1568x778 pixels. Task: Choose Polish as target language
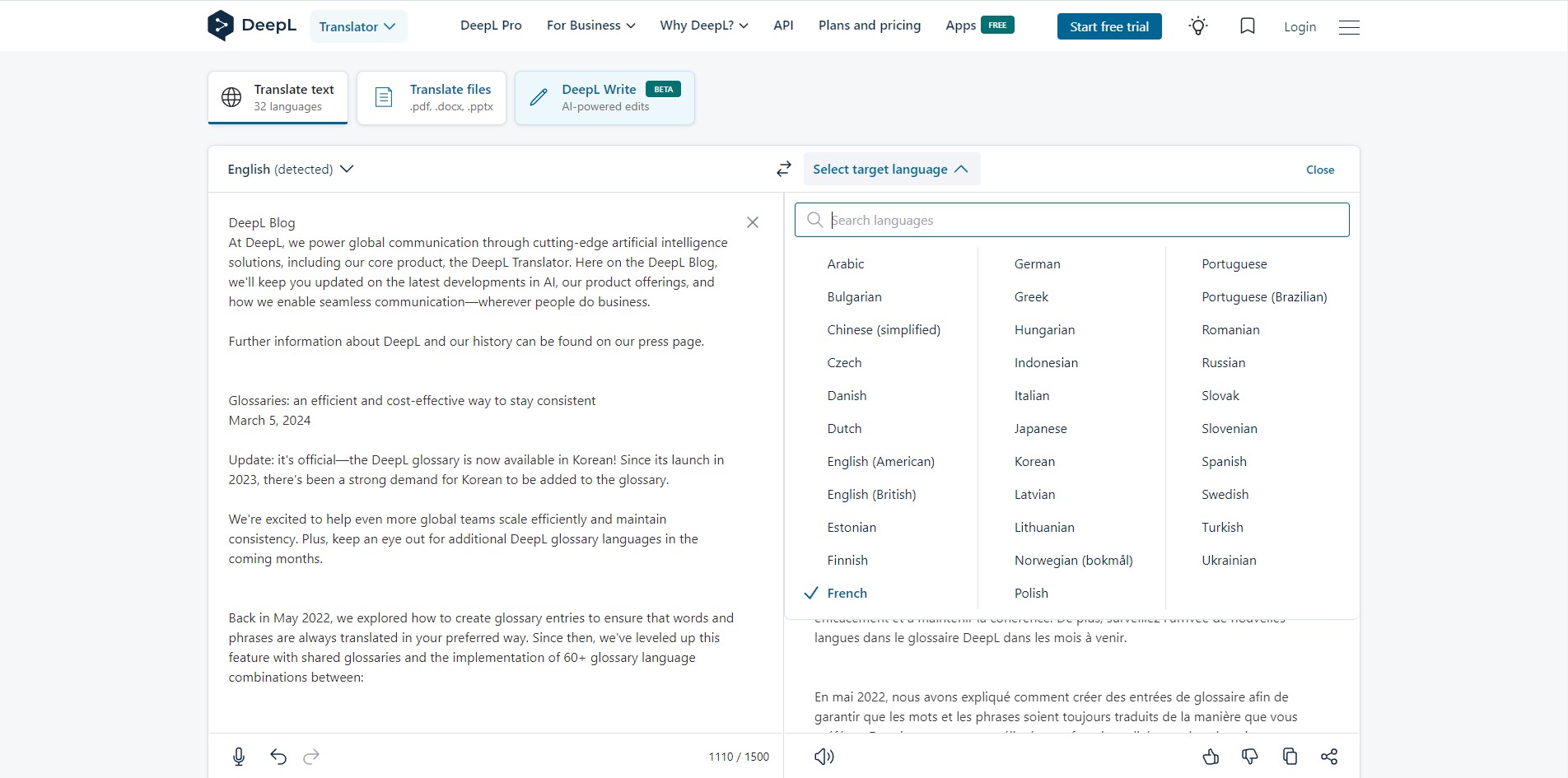click(x=1031, y=593)
